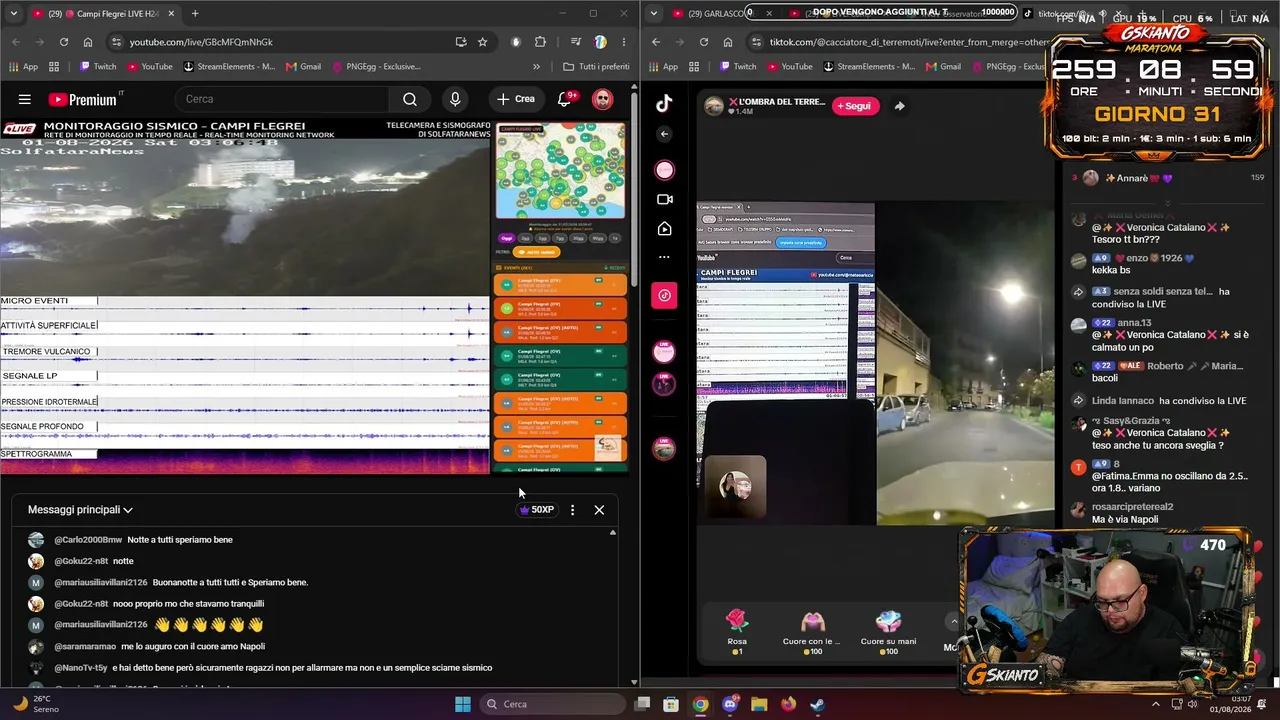Reload the TikTok page

(704, 42)
